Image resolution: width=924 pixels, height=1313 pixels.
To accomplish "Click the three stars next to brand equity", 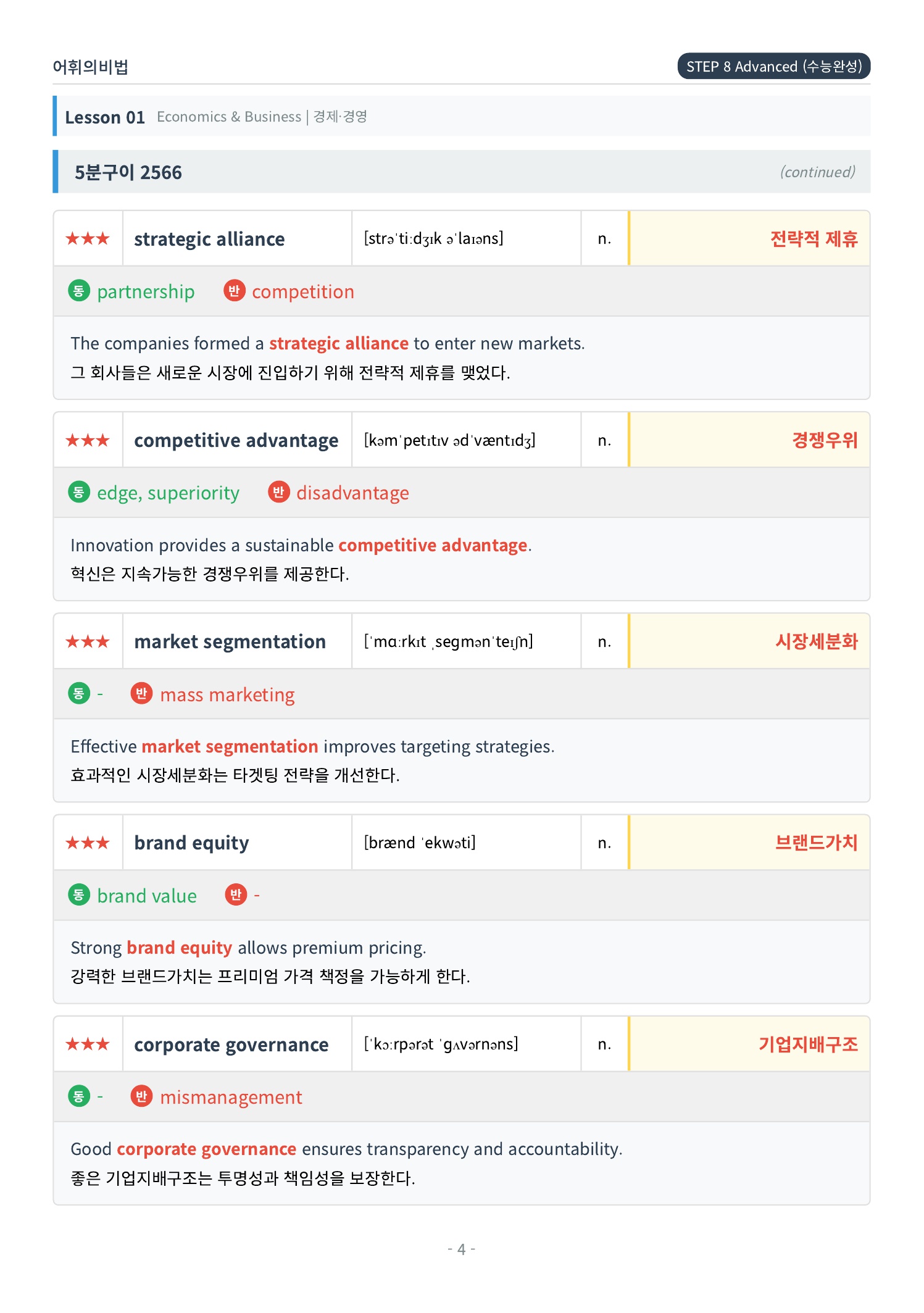I will point(88,843).
